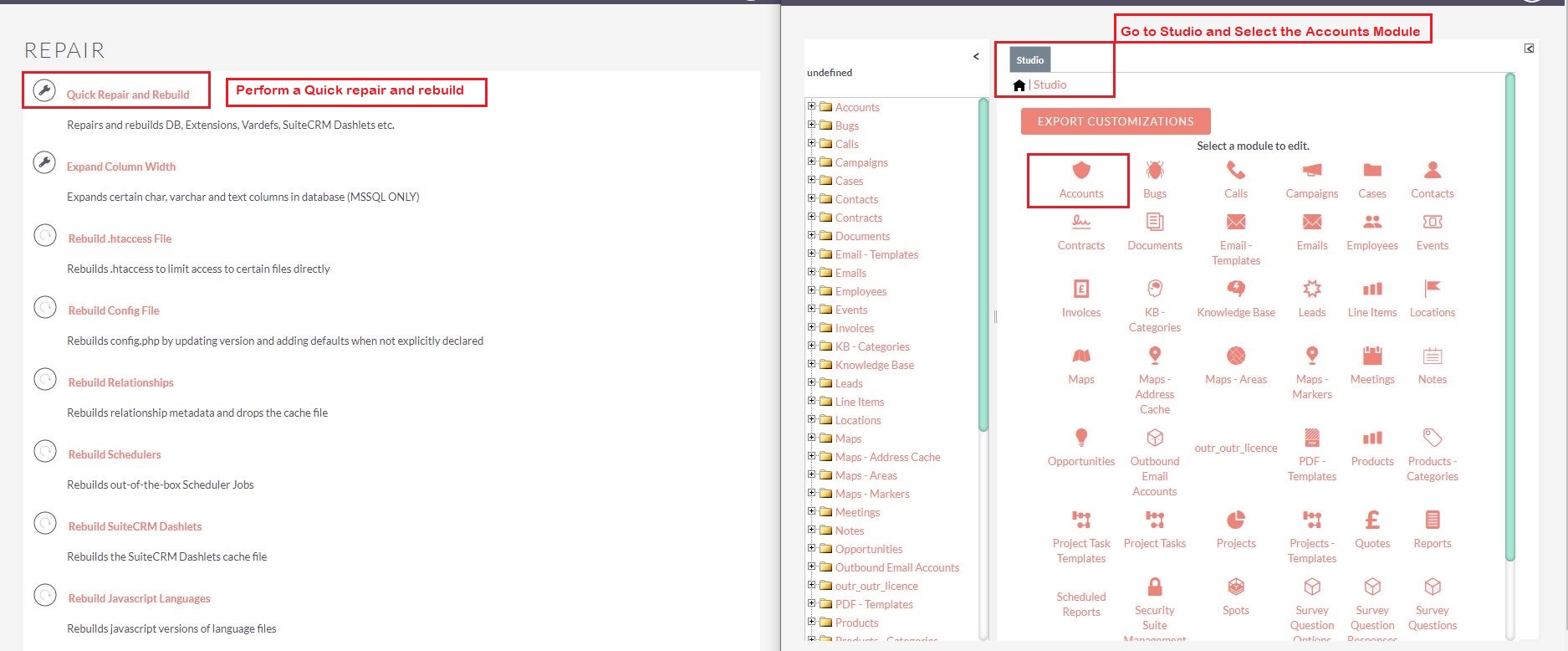Select the Campaigns megaphone icon
The image size is (1568, 651).
click(1312, 170)
